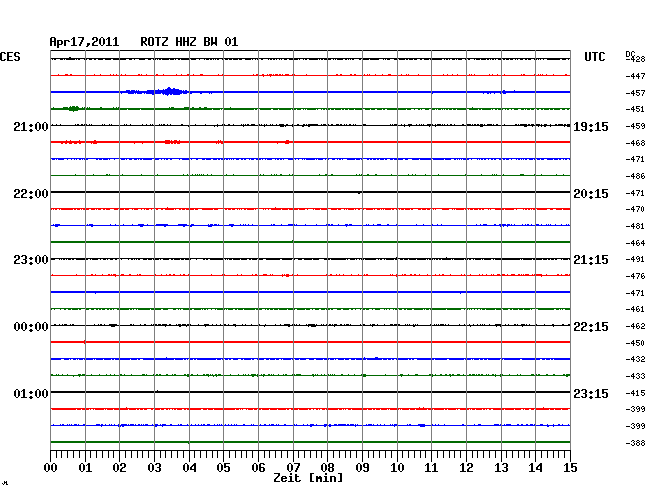Click the DC offset value -388

point(635,443)
